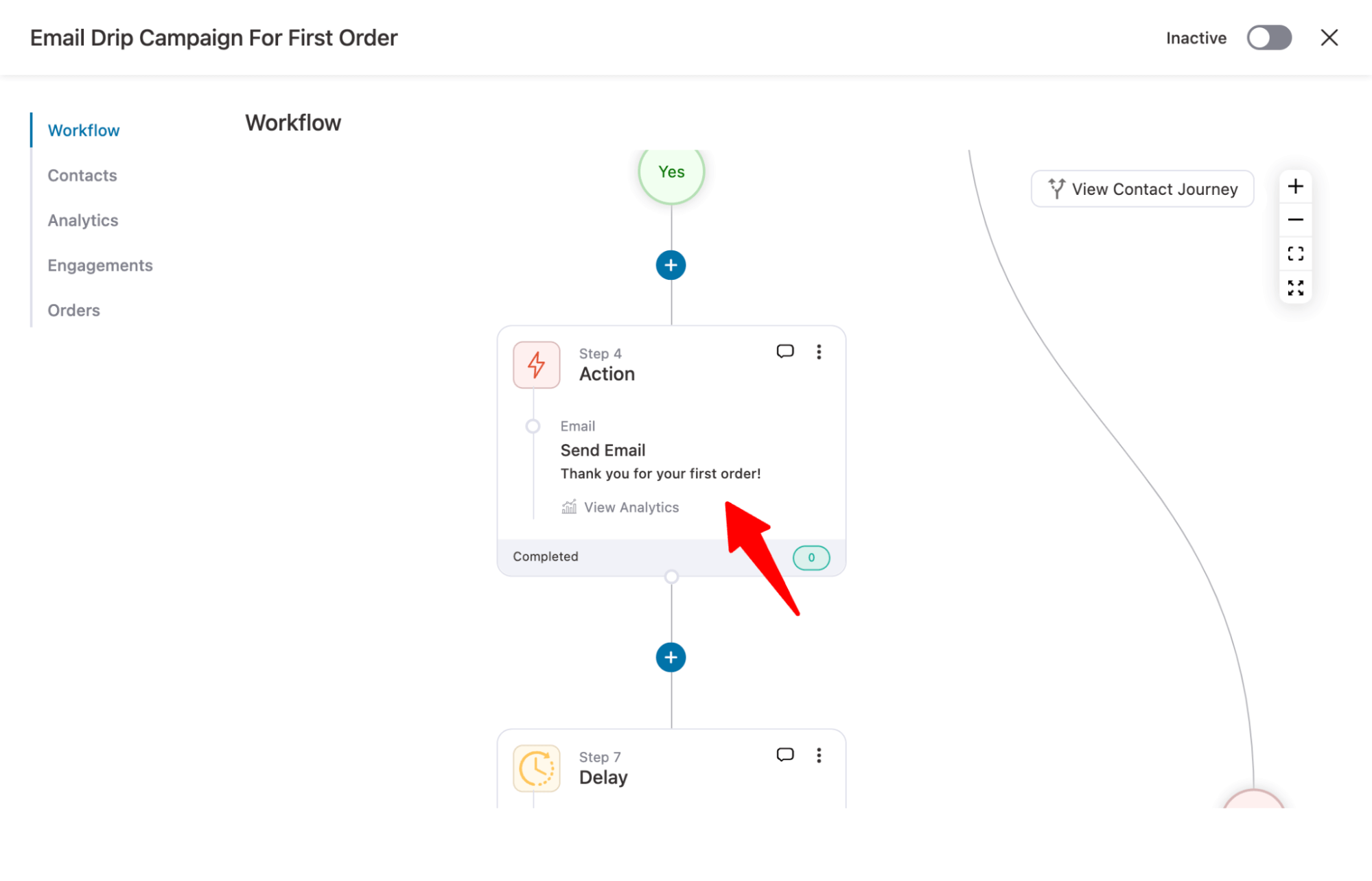
Task: Zoom in on the workflow canvas
Action: 1296,186
